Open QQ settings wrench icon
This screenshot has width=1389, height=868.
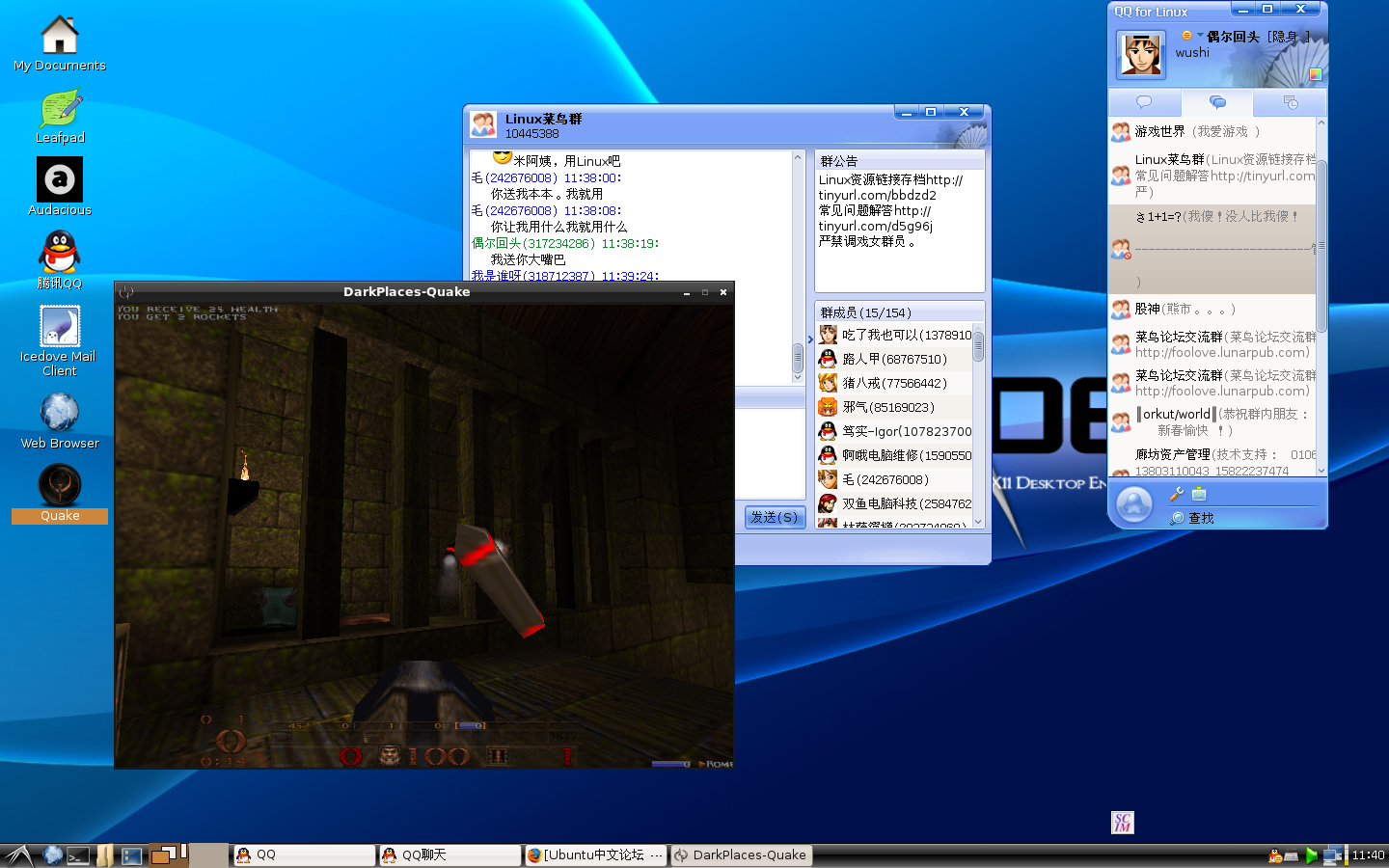point(1176,494)
